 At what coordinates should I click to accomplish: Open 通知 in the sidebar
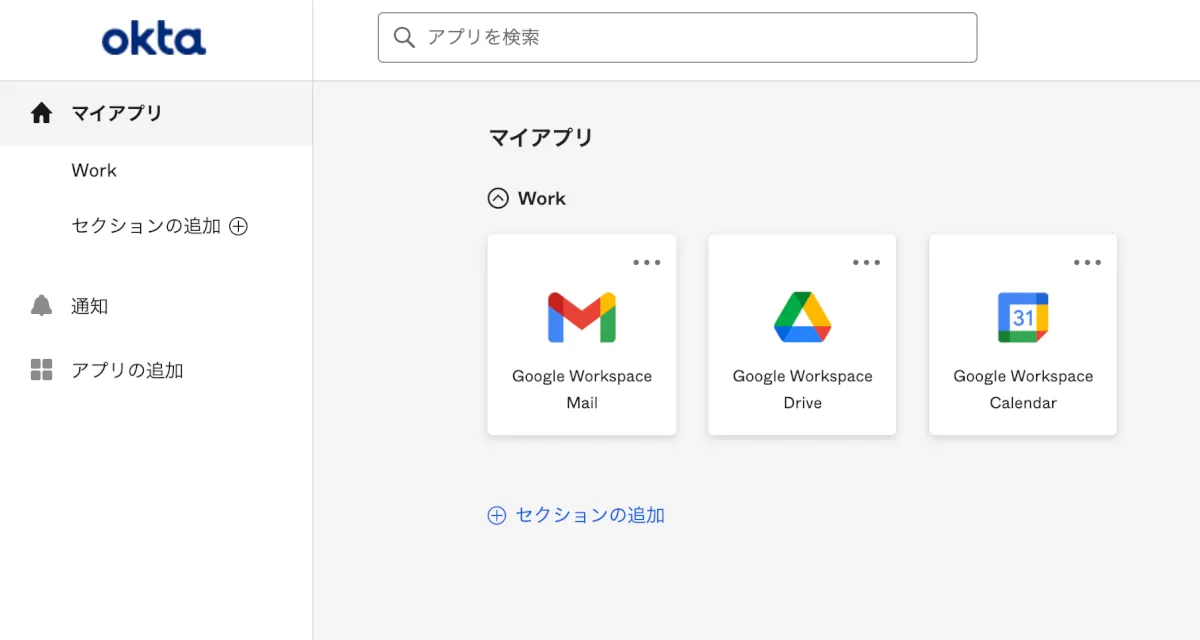click(90, 306)
